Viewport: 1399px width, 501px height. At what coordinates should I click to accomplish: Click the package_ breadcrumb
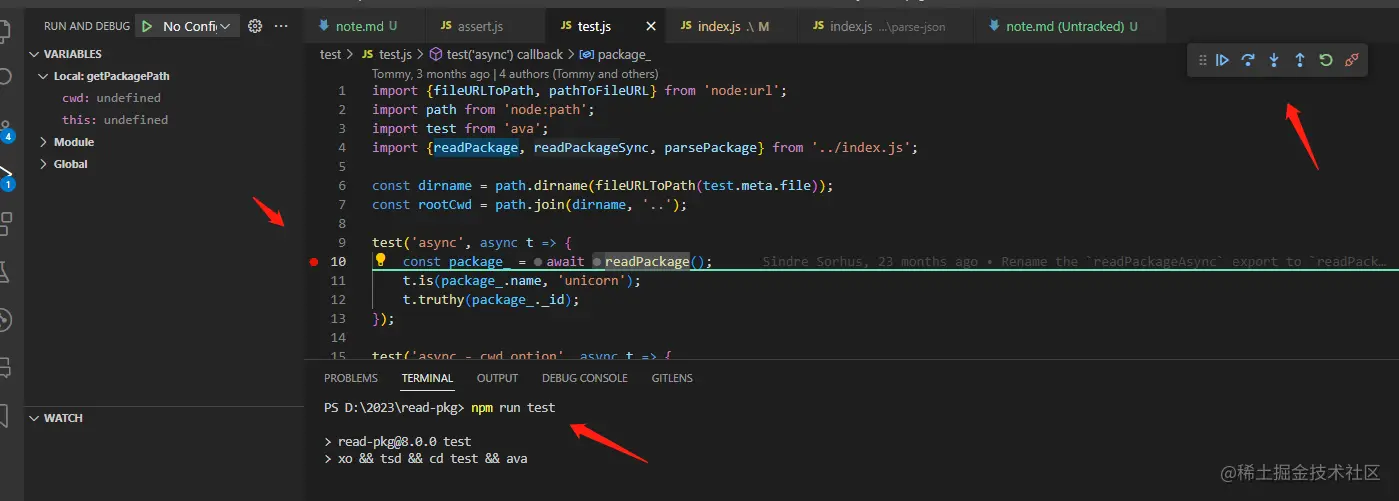coord(614,55)
